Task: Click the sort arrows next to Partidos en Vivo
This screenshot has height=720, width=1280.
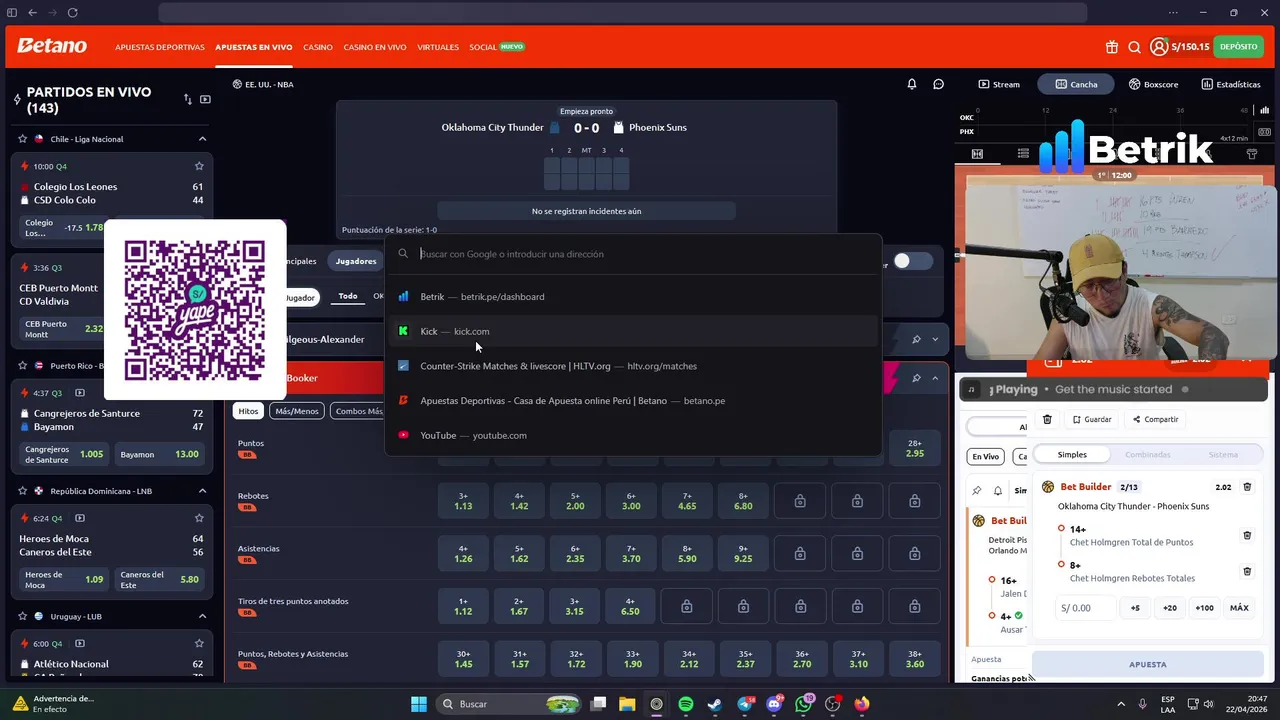Action: pyautogui.click(x=187, y=99)
